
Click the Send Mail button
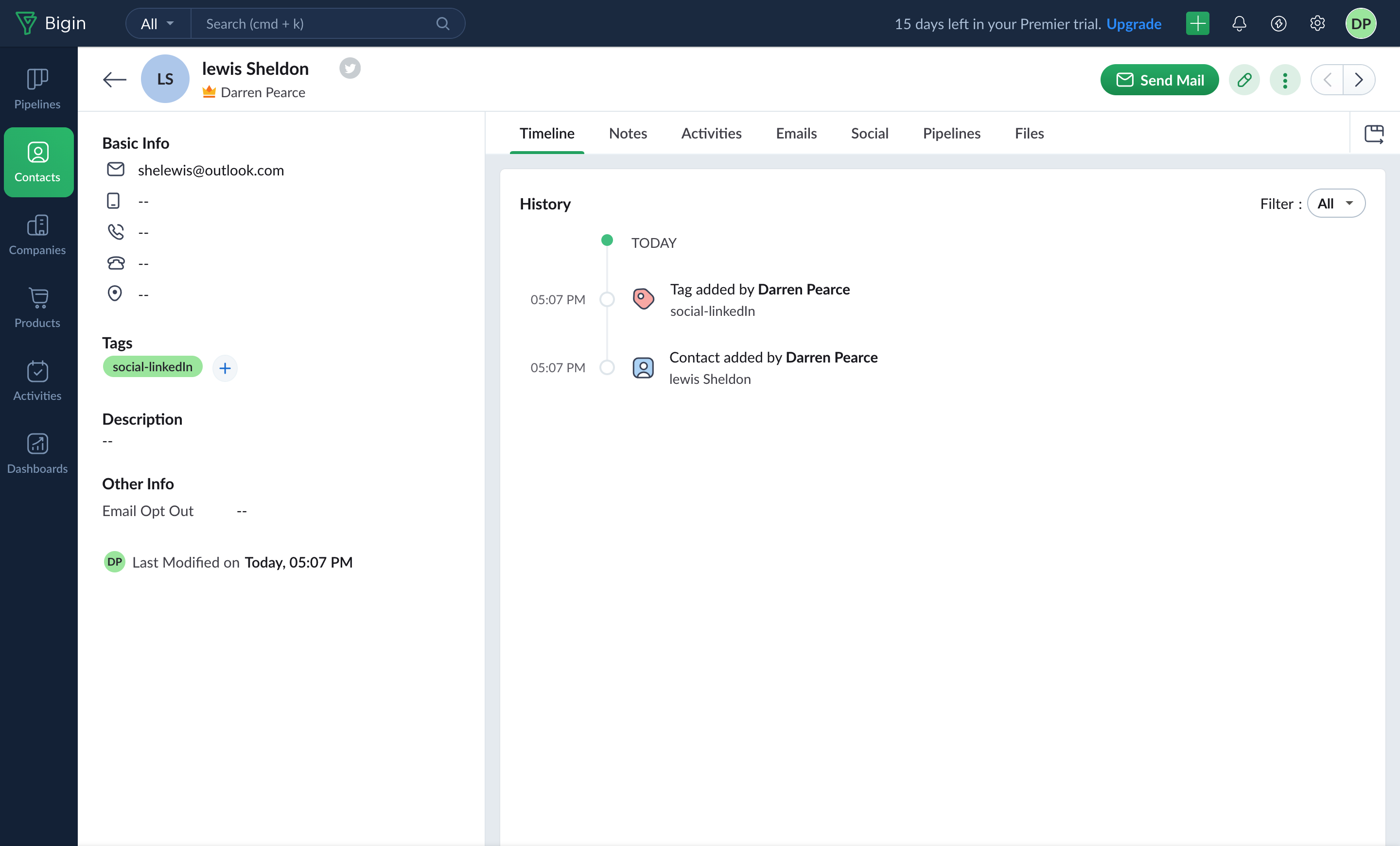(x=1159, y=80)
